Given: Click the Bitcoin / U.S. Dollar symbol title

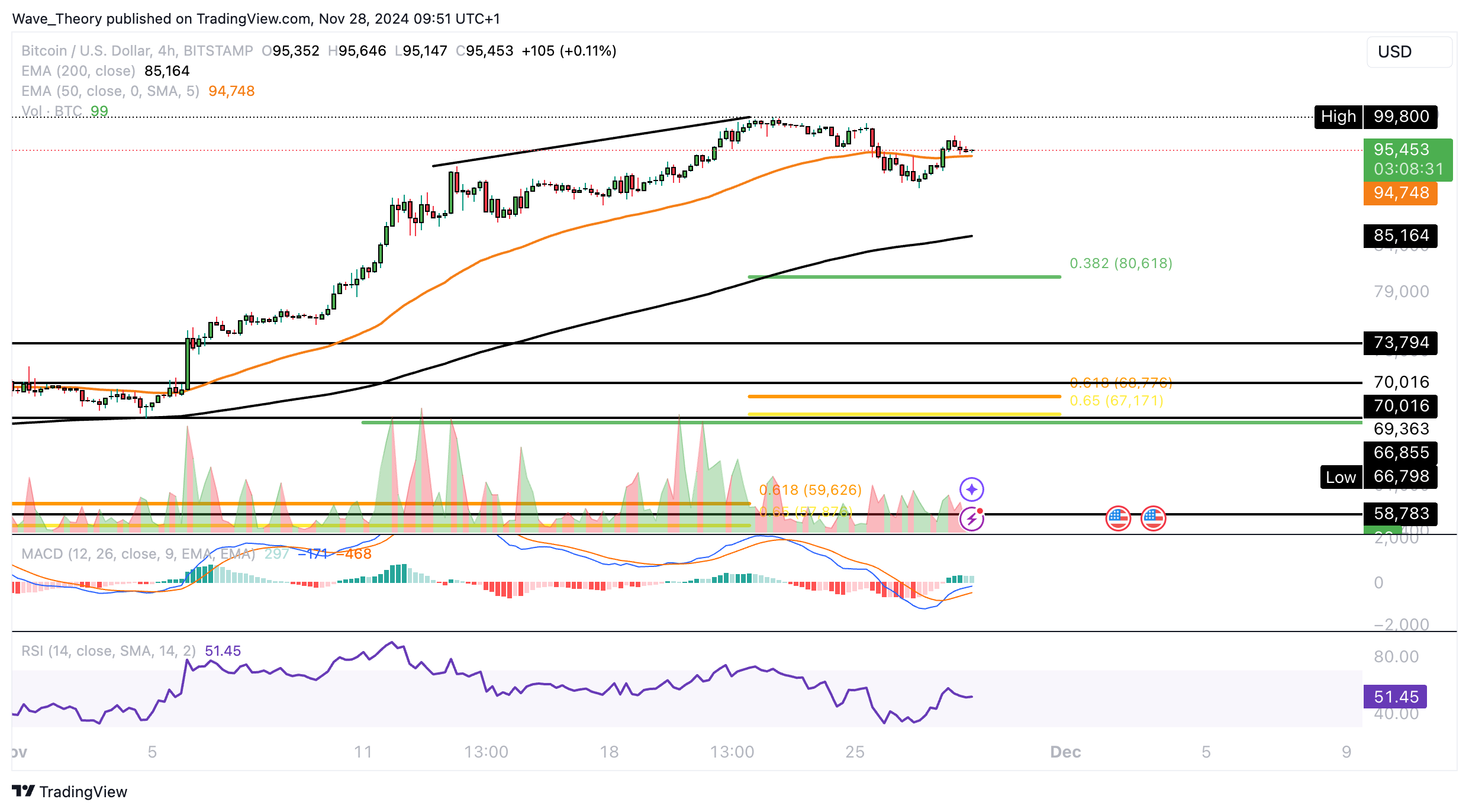Looking at the screenshot, I should [86, 51].
